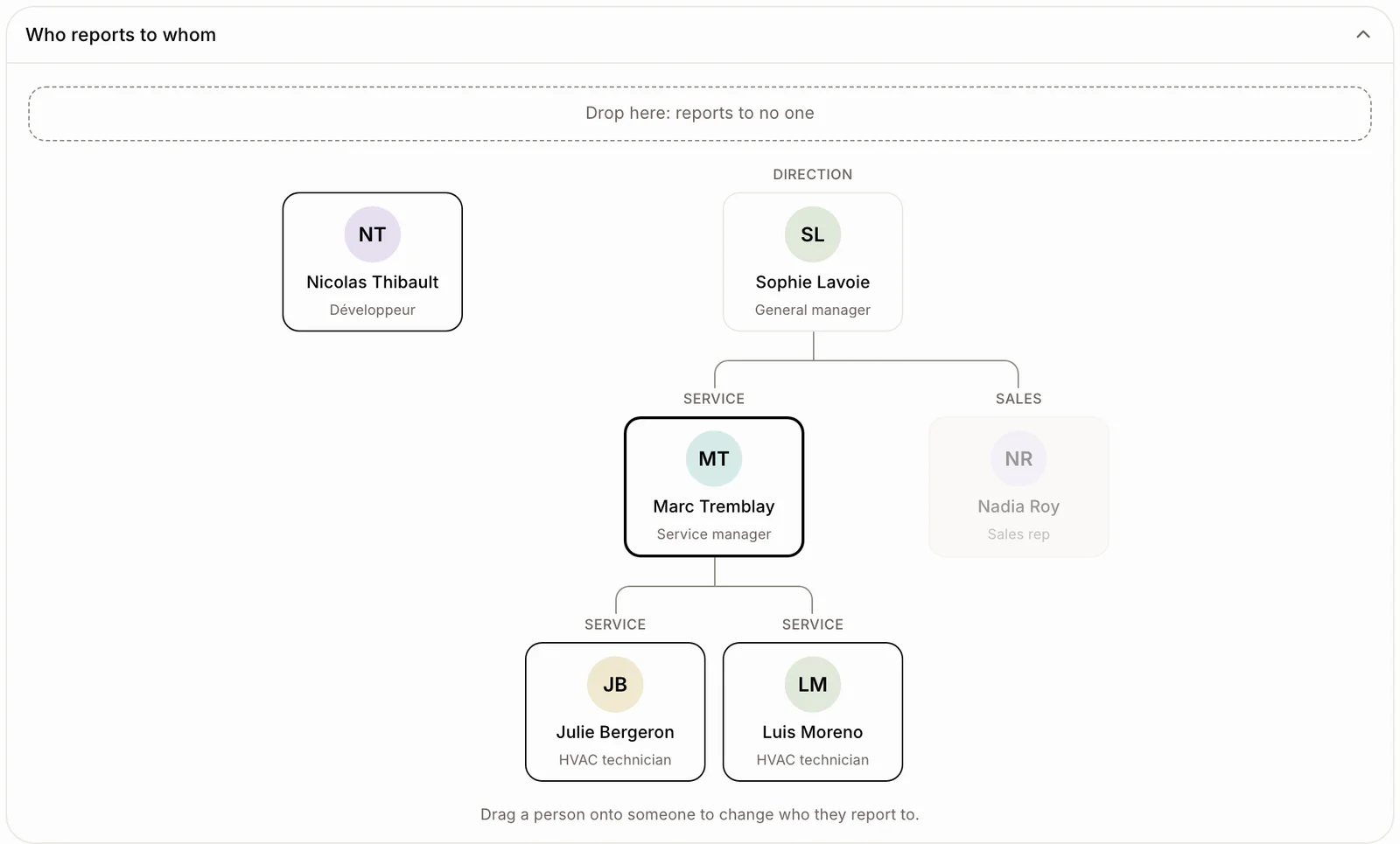Click the SL avatar circle
This screenshot has width=1400, height=844.
click(812, 234)
